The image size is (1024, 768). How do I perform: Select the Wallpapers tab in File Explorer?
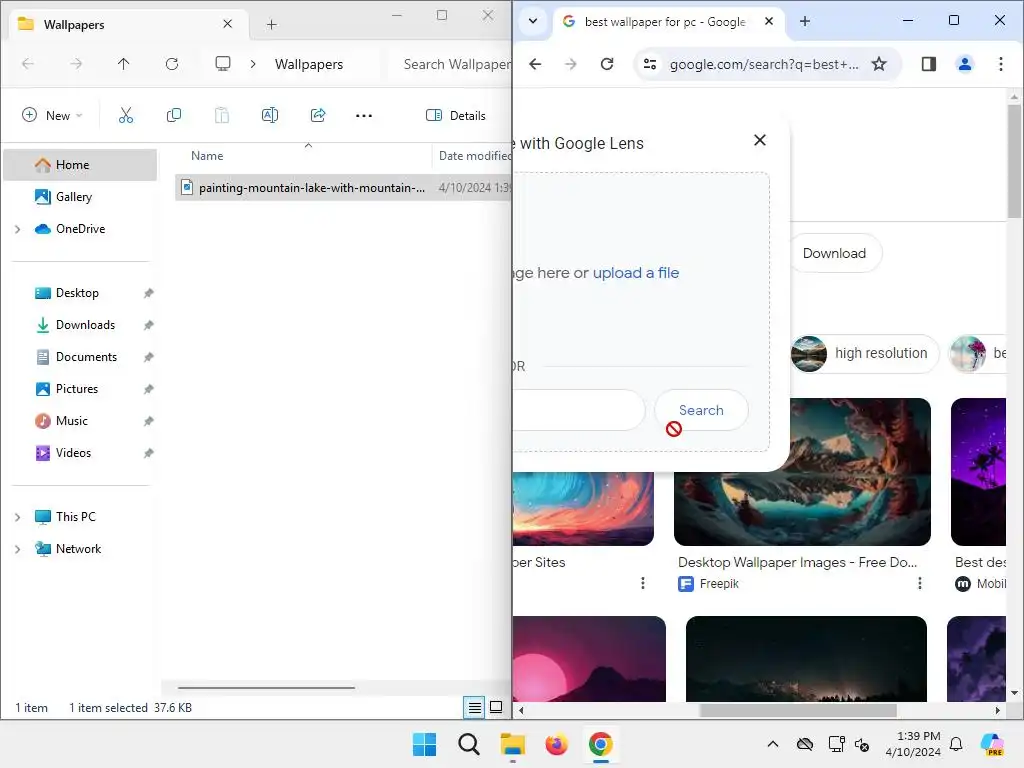point(128,24)
